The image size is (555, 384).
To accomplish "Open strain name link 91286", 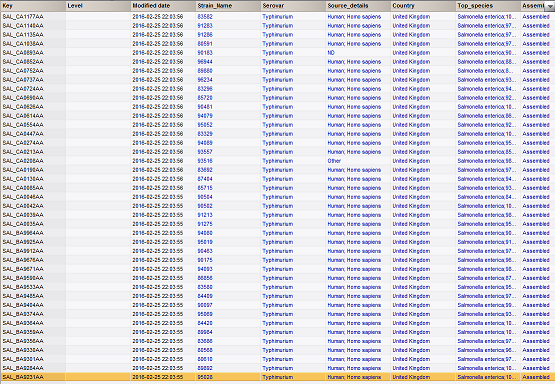I will click(205, 35).
